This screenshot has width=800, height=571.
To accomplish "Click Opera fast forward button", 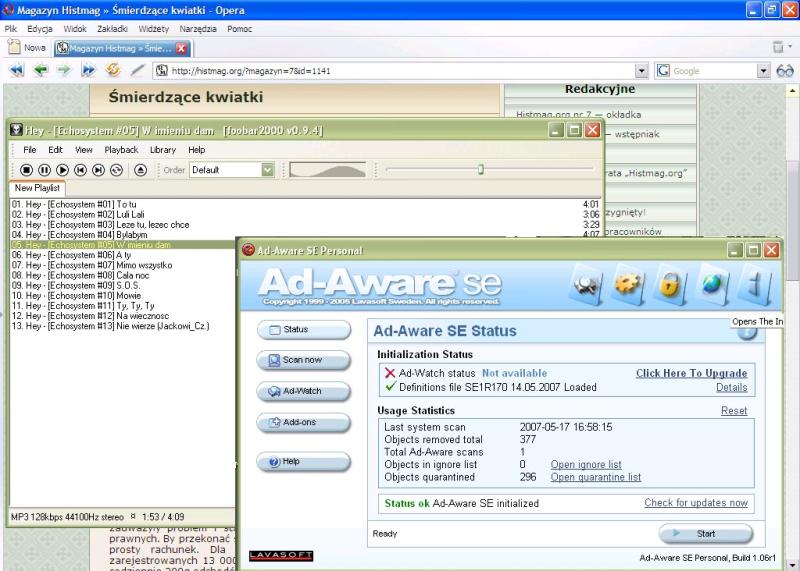I will (88, 70).
